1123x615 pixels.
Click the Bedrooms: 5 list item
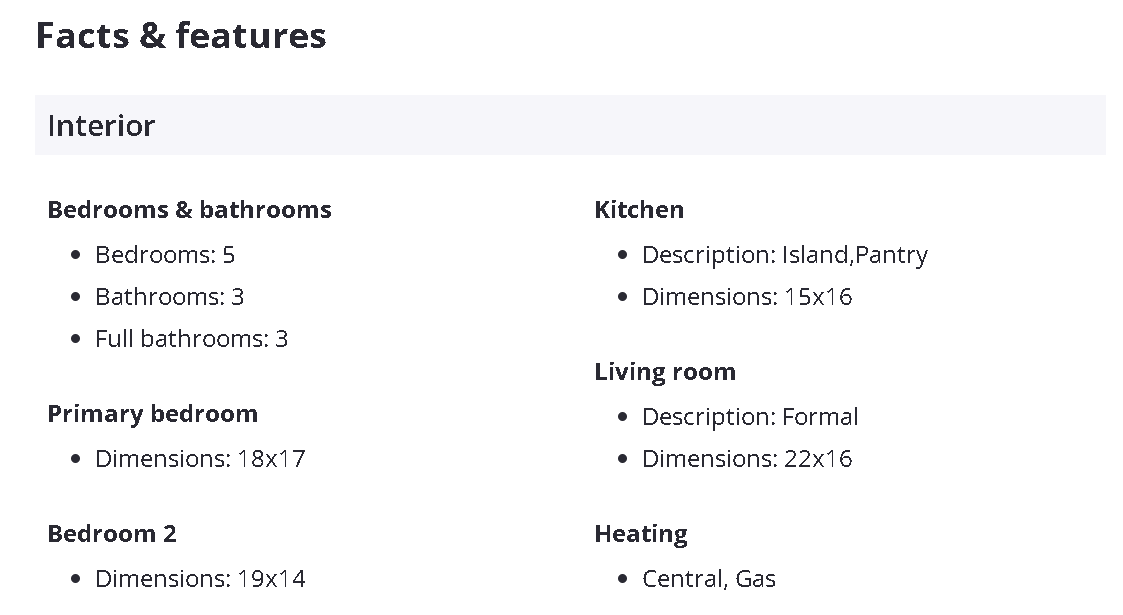(165, 255)
